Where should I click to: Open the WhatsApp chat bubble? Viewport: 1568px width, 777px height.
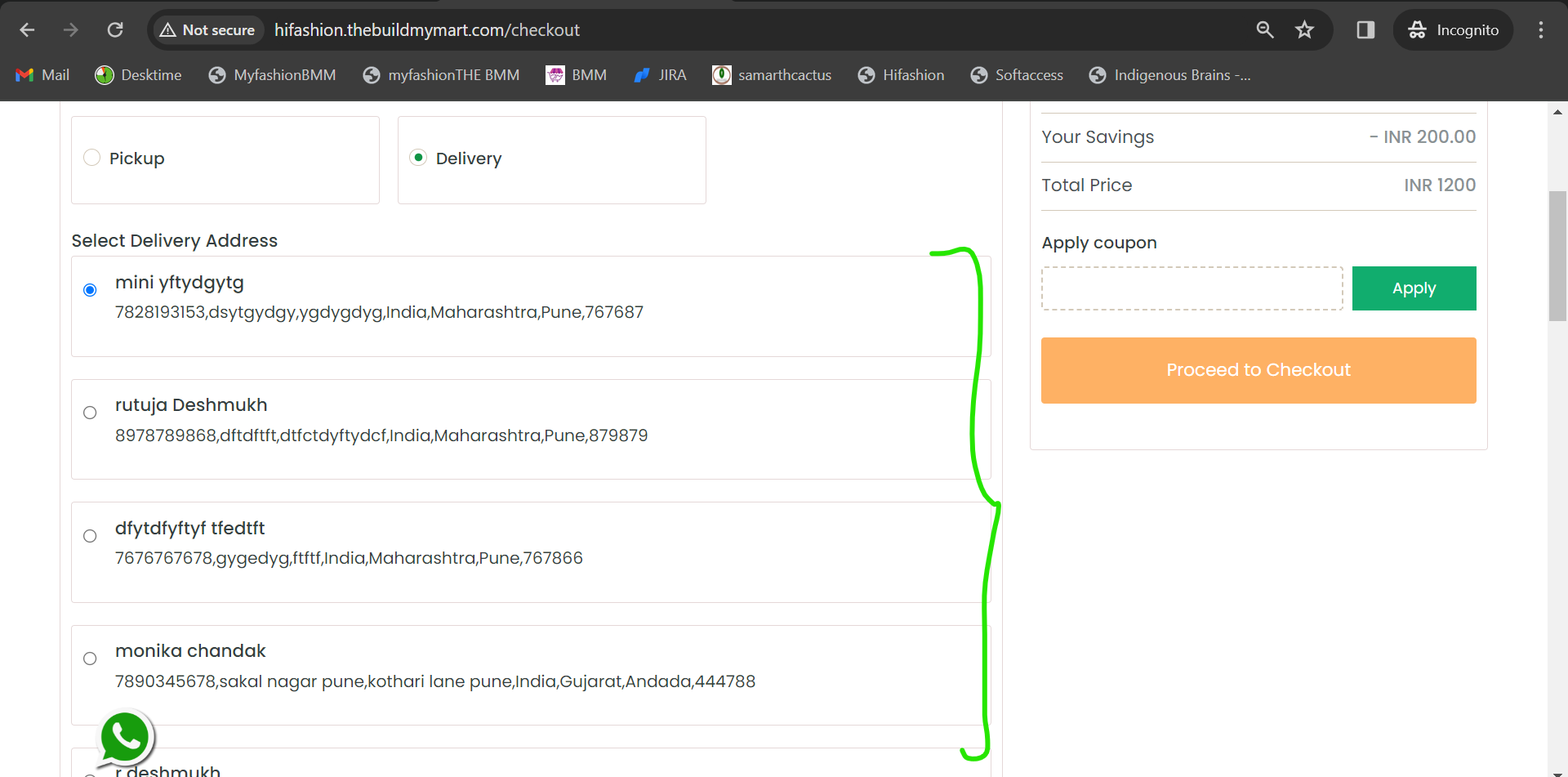(125, 738)
